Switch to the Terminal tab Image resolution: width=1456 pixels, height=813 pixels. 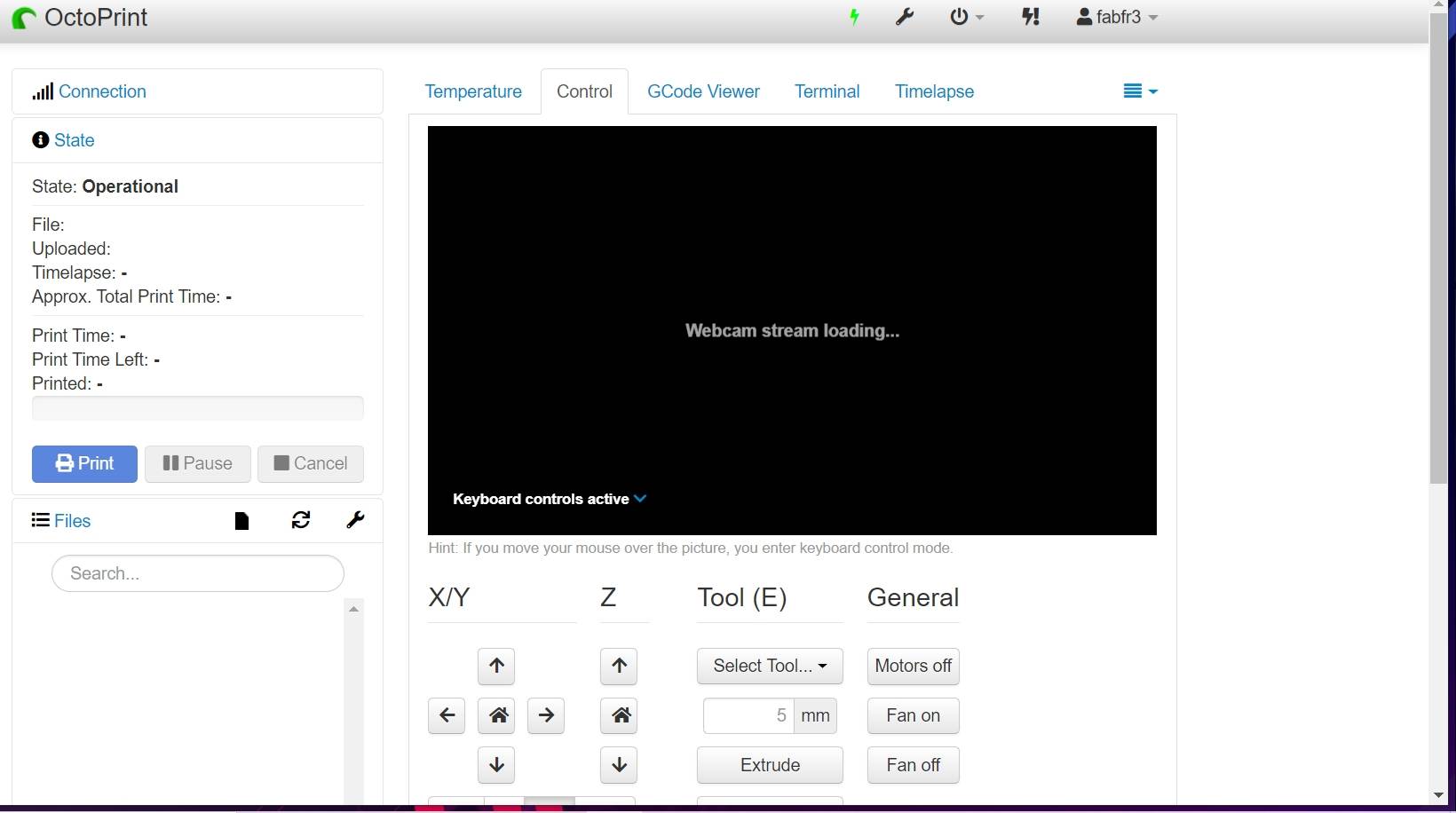[827, 91]
